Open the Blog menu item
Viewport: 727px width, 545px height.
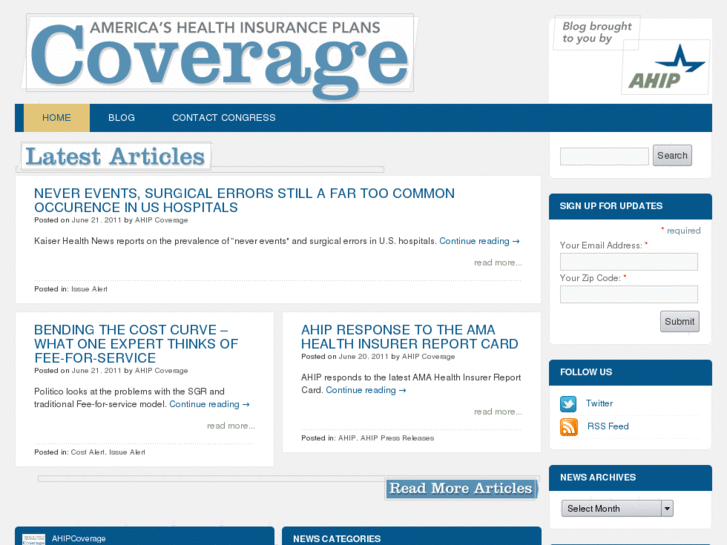pyautogui.click(x=121, y=118)
